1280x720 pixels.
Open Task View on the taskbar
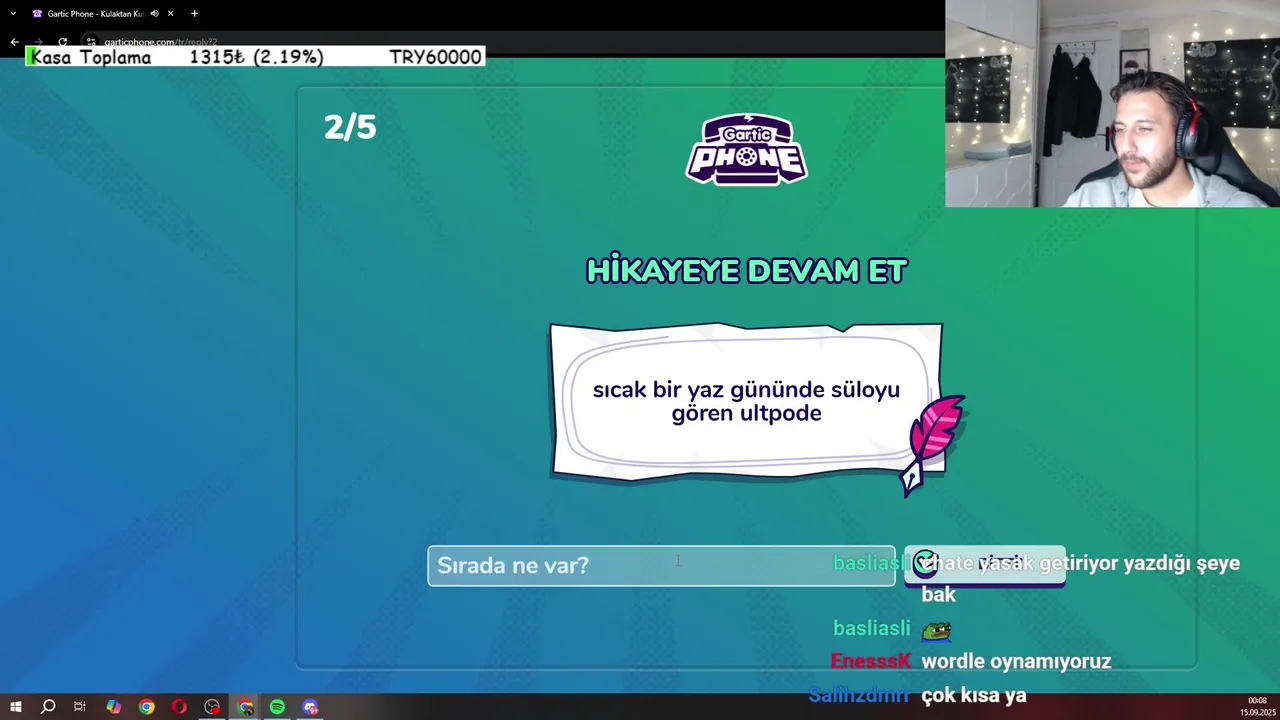click(x=80, y=707)
